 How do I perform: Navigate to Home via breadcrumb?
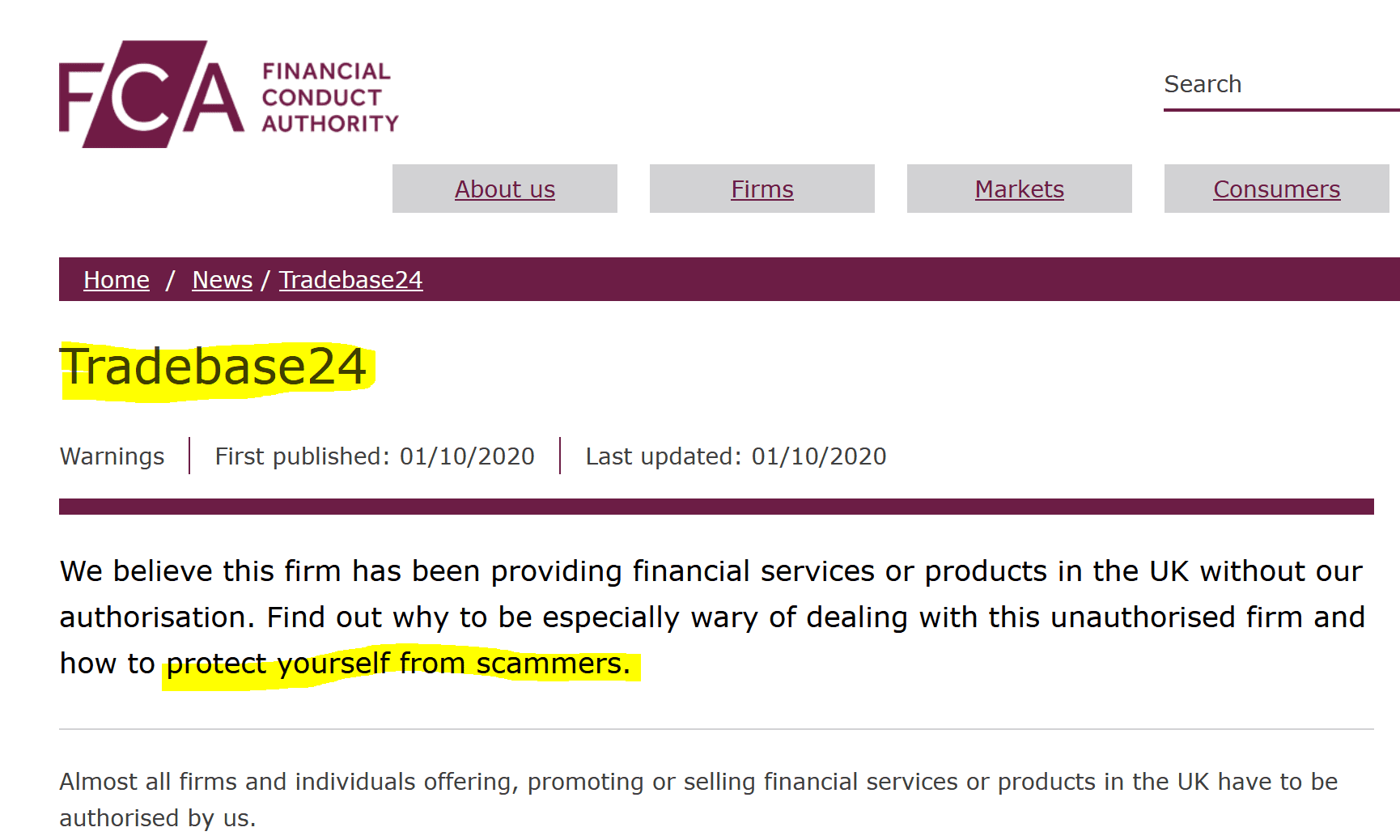tap(116, 279)
